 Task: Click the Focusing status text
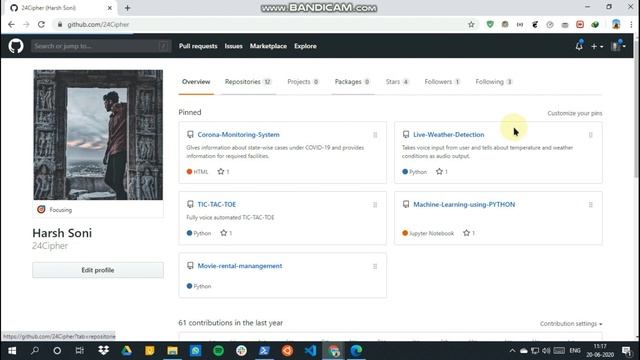(x=61, y=210)
